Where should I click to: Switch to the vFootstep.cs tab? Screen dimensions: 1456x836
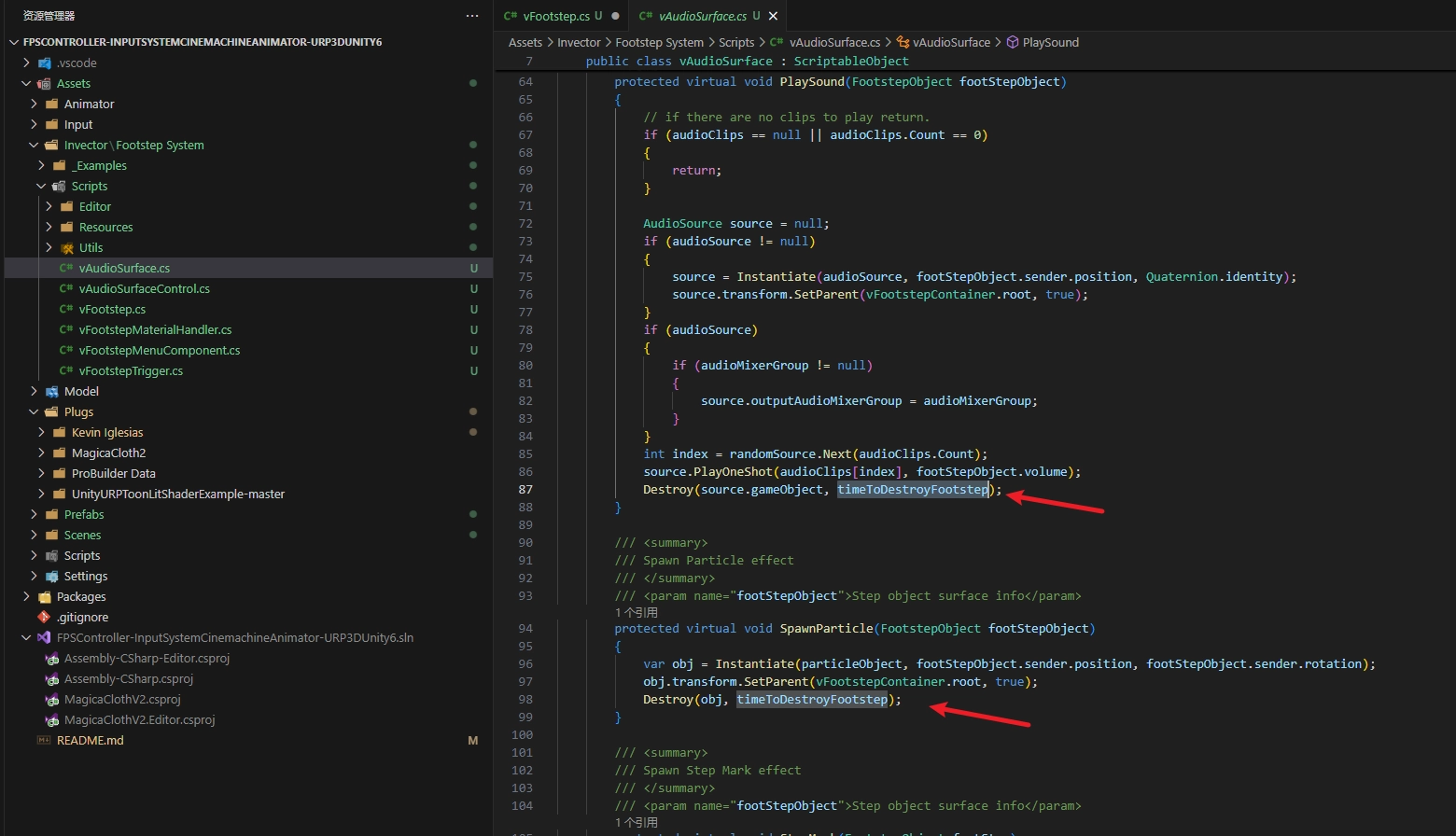pyautogui.click(x=556, y=16)
